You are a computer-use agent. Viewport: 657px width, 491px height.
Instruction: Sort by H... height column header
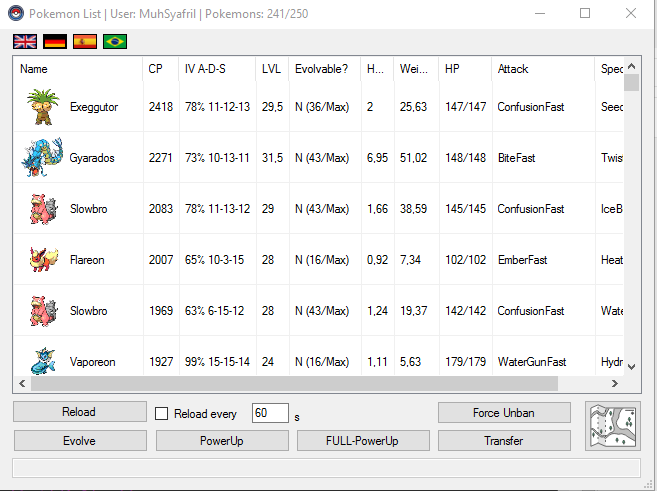pos(377,69)
